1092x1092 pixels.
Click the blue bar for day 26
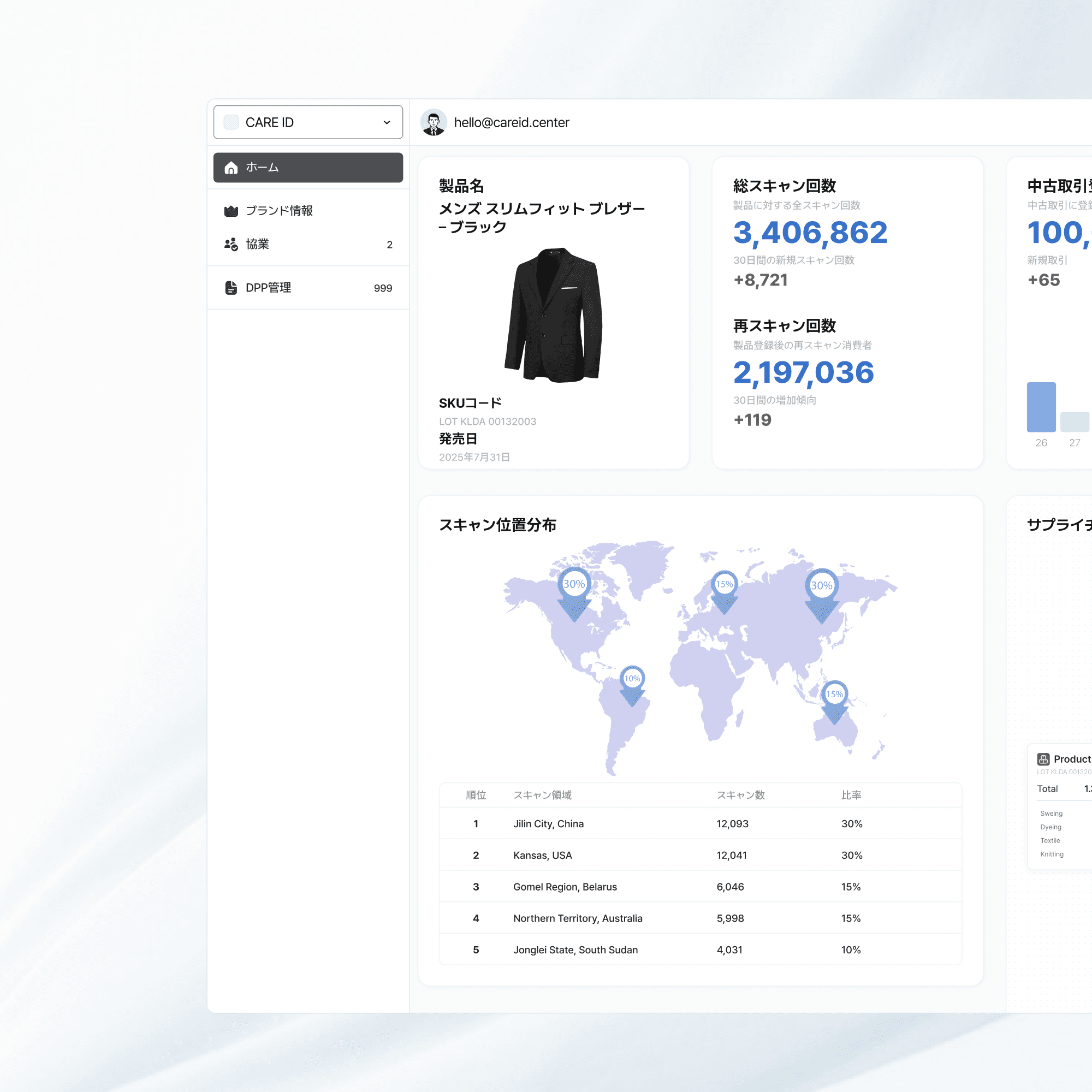1041,407
